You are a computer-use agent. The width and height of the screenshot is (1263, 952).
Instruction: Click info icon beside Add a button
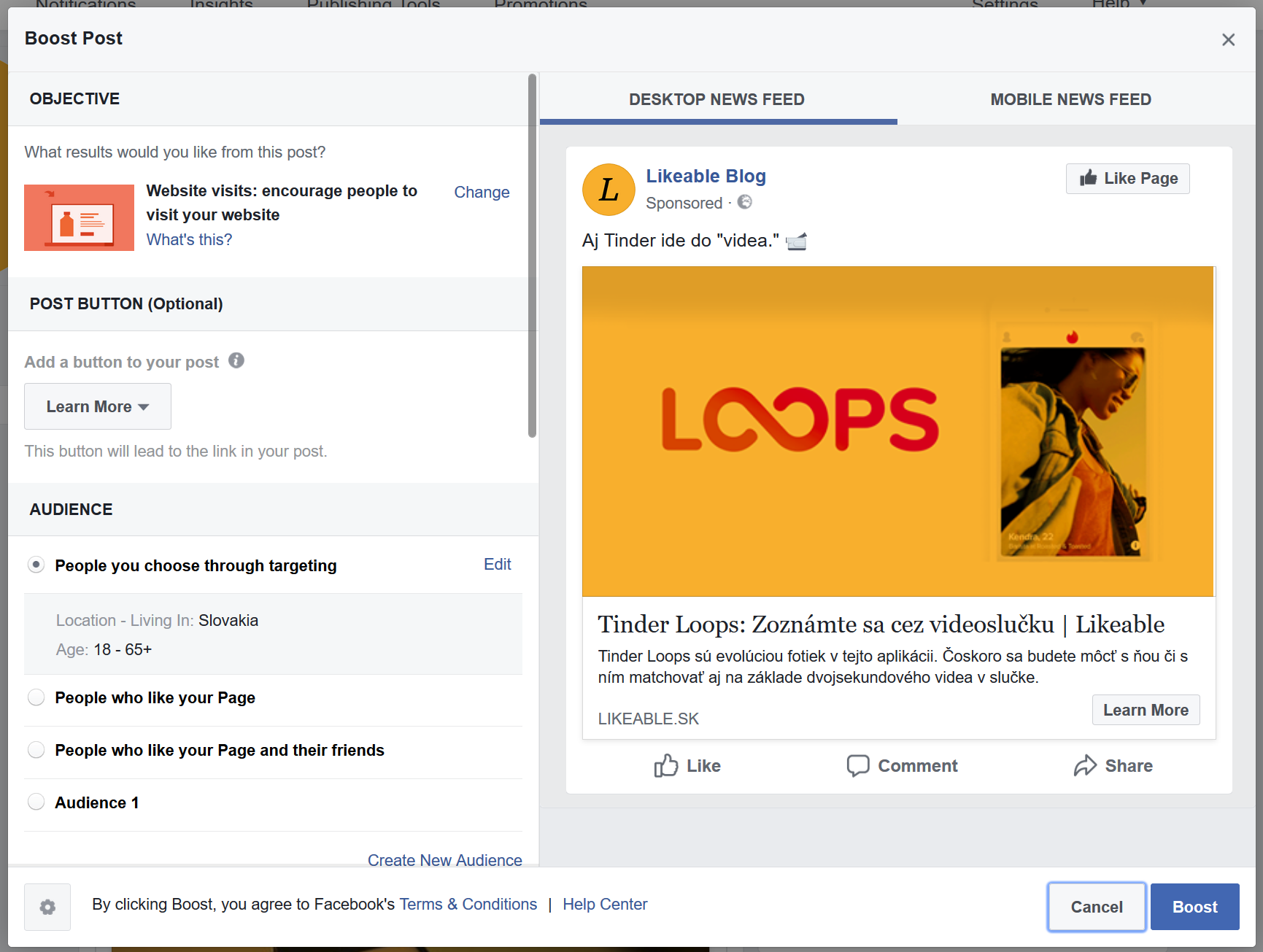[x=236, y=360]
